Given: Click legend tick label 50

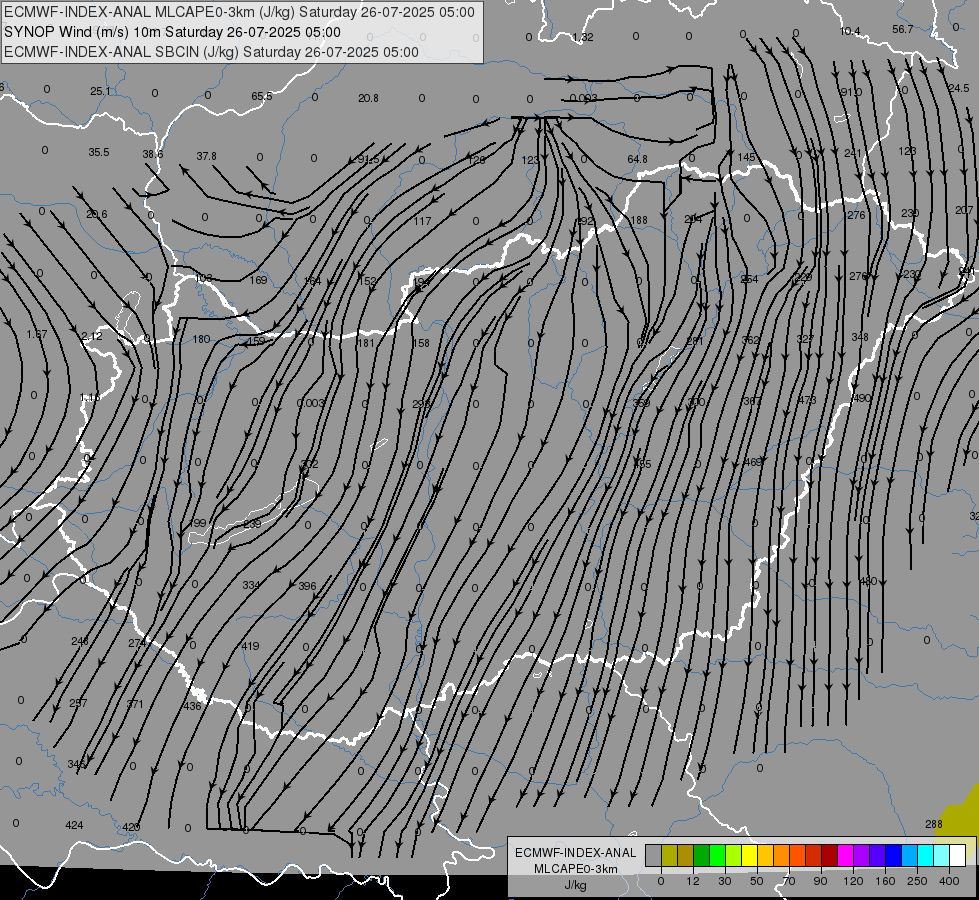Looking at the screenshot, I should [757, 881].
